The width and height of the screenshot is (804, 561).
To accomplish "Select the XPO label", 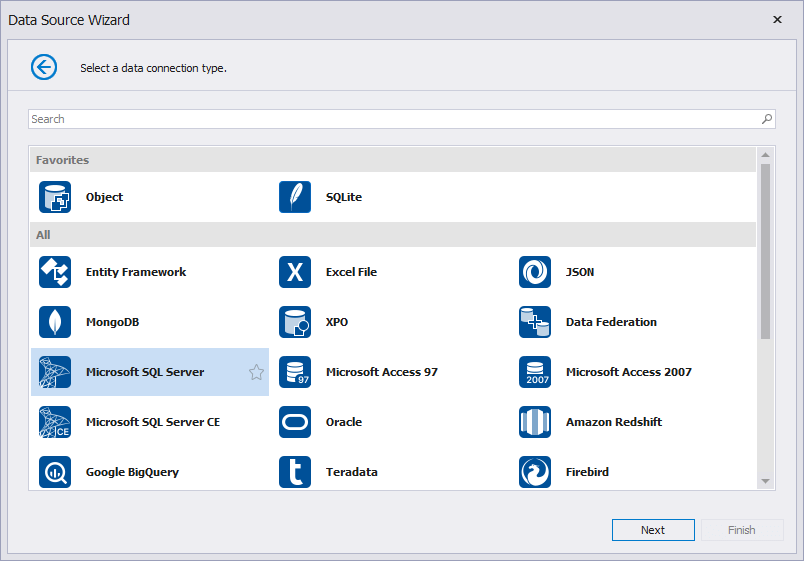I will [337, 322].
